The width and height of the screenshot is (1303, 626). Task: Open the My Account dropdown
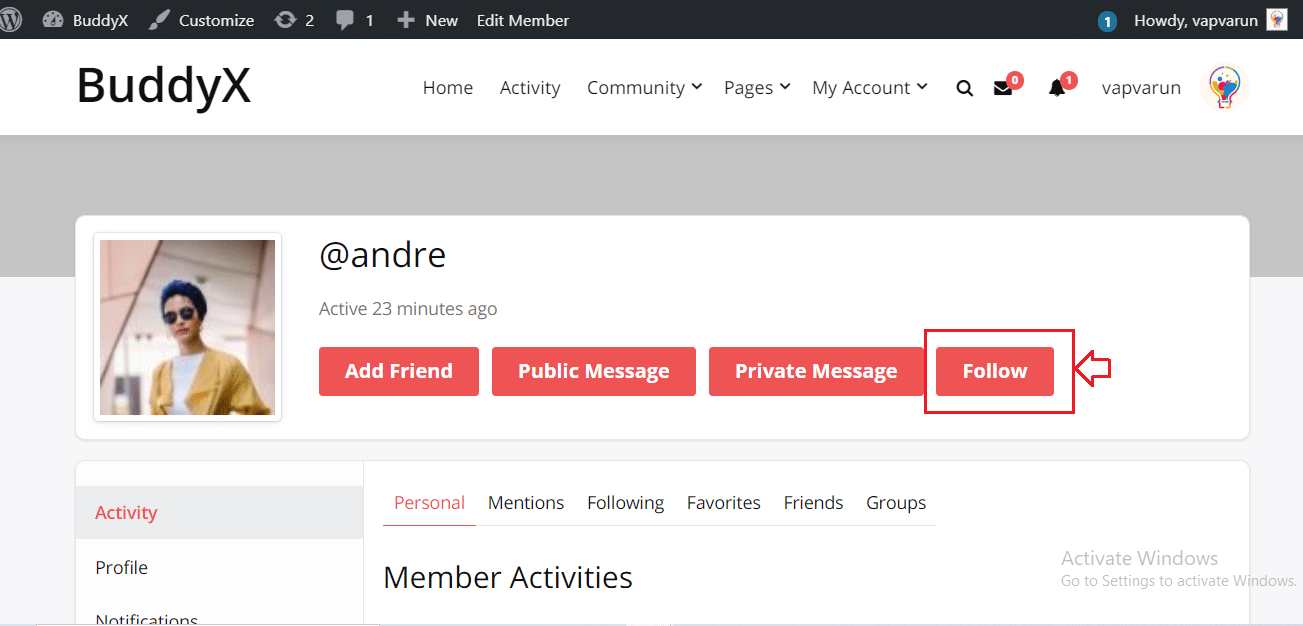pos(868,87)
